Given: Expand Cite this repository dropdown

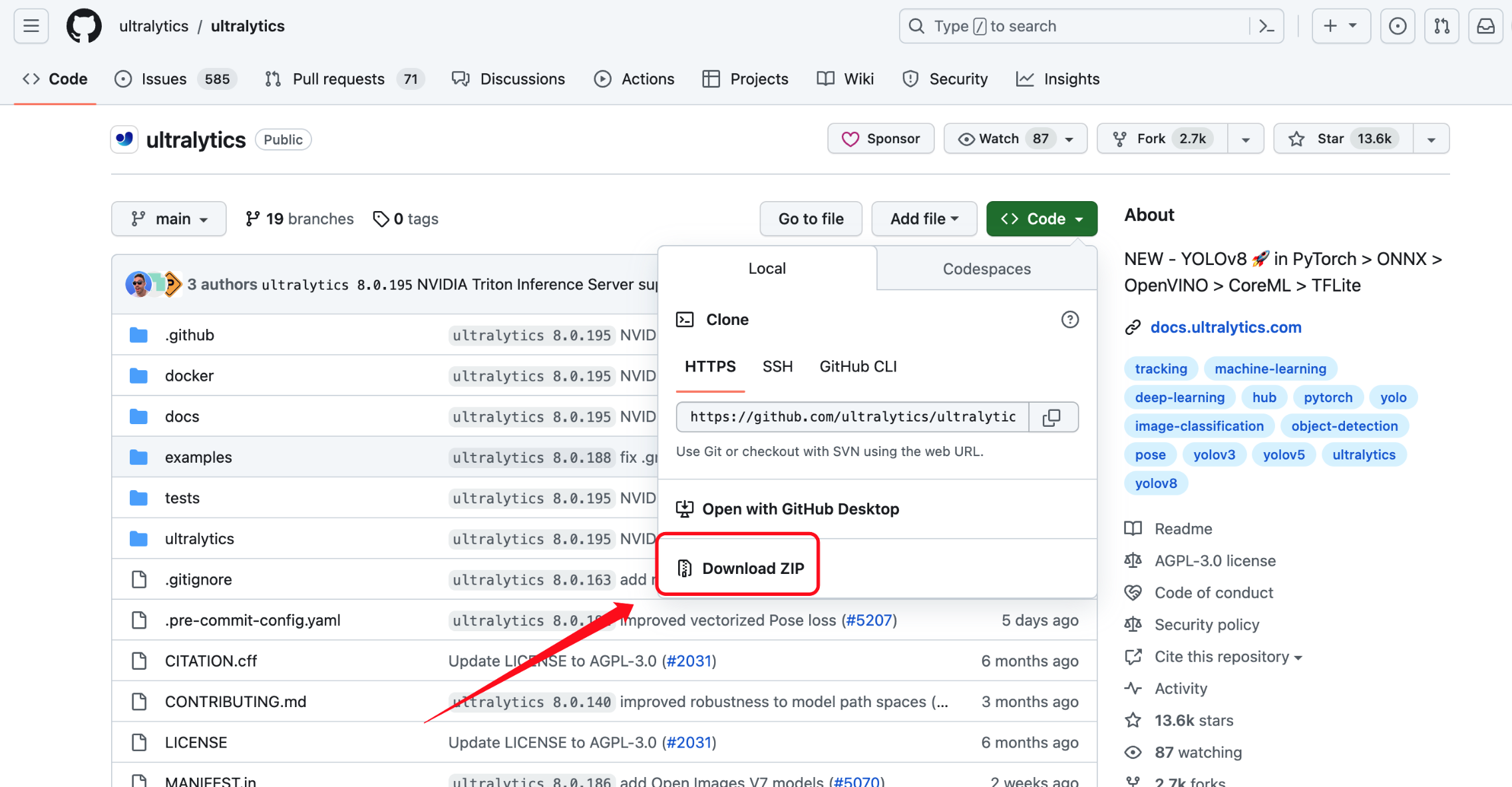Looking at the screenshot, I should pos(1228,656).
